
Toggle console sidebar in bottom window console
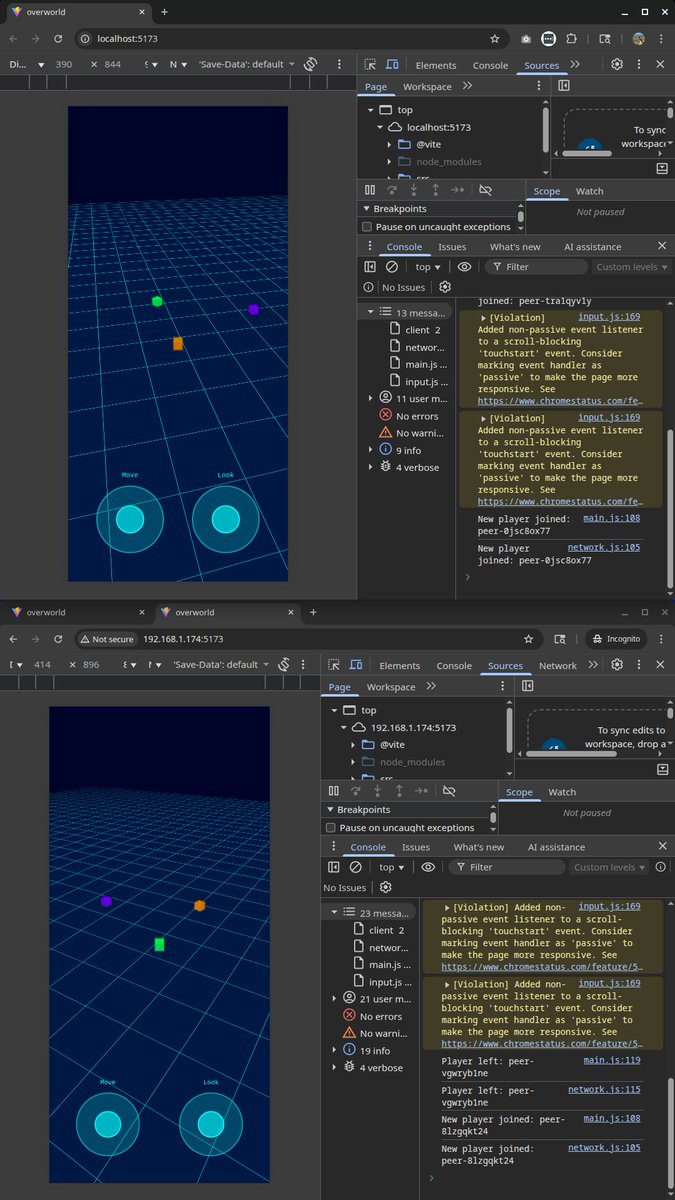point(334,867)
